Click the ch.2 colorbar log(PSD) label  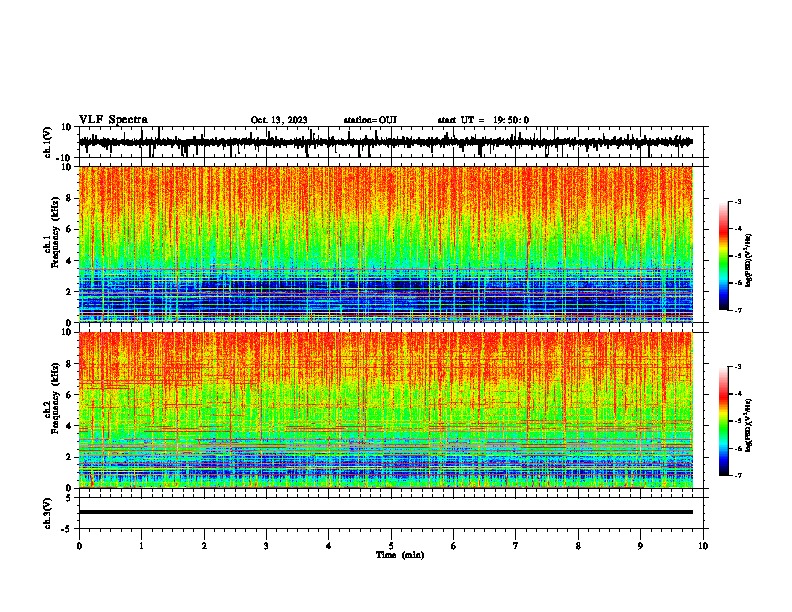tap(748, 425)
